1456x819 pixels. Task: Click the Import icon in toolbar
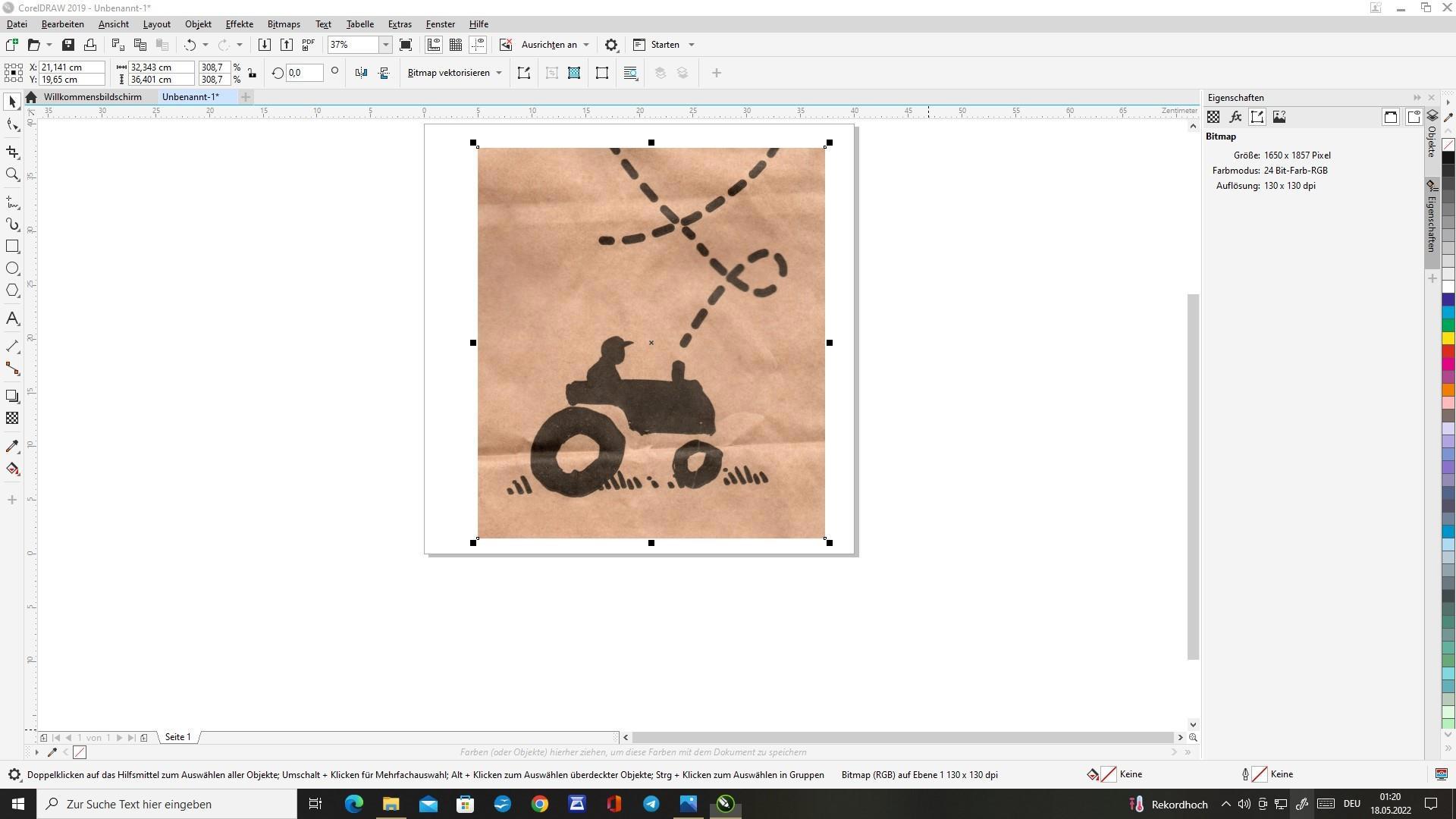[x=264, y=45]
